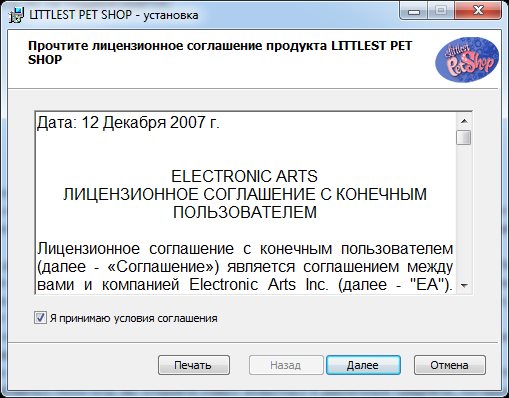The width and height of the screenshot is (509, 398).
Task: Click the disabled Назад button
Action: click(286, 365)
